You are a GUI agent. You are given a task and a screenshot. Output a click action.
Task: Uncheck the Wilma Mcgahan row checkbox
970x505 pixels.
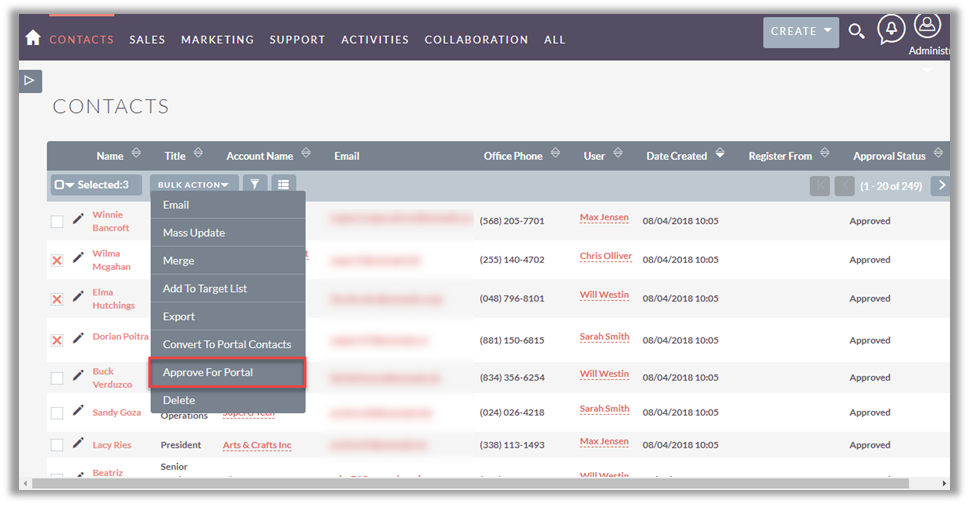[57, 260]
